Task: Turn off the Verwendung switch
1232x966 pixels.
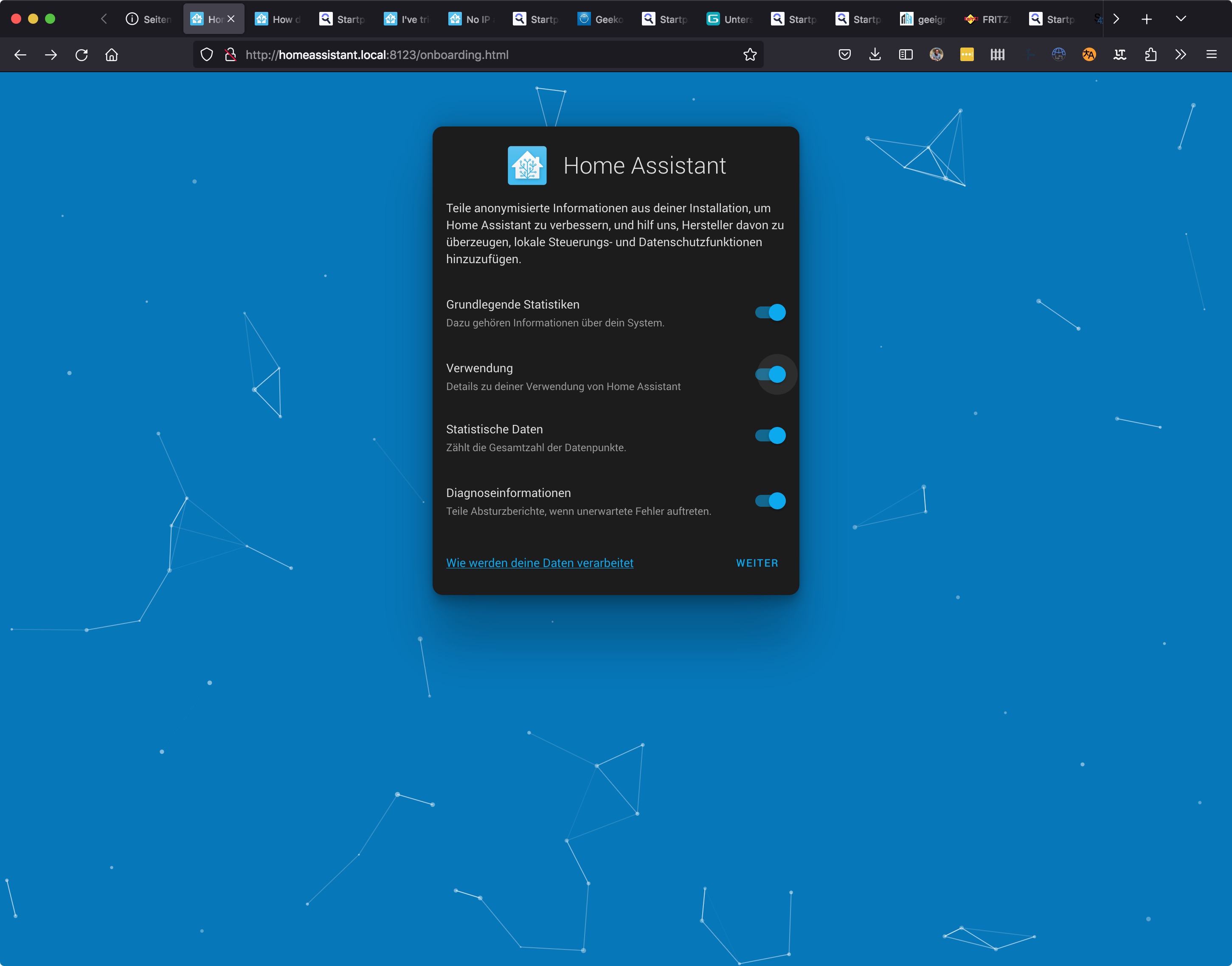Action: point(771,374)
